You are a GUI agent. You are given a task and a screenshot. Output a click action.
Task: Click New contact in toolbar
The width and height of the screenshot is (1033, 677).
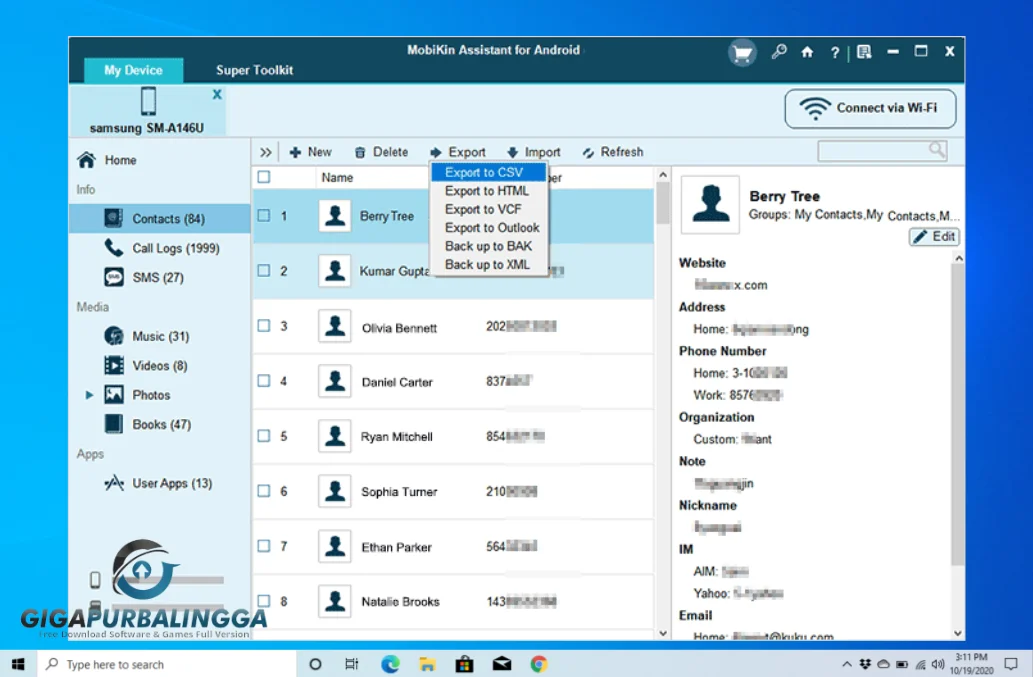coord(310,152)
